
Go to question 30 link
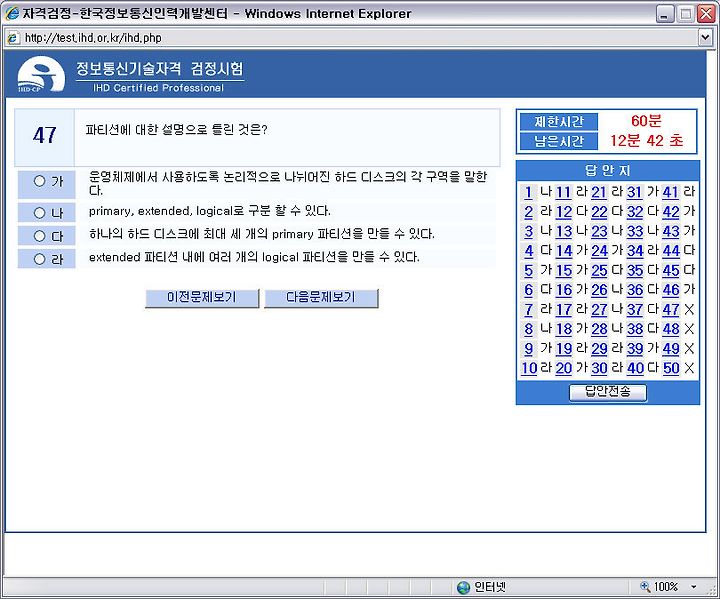[x=599, y=368]
